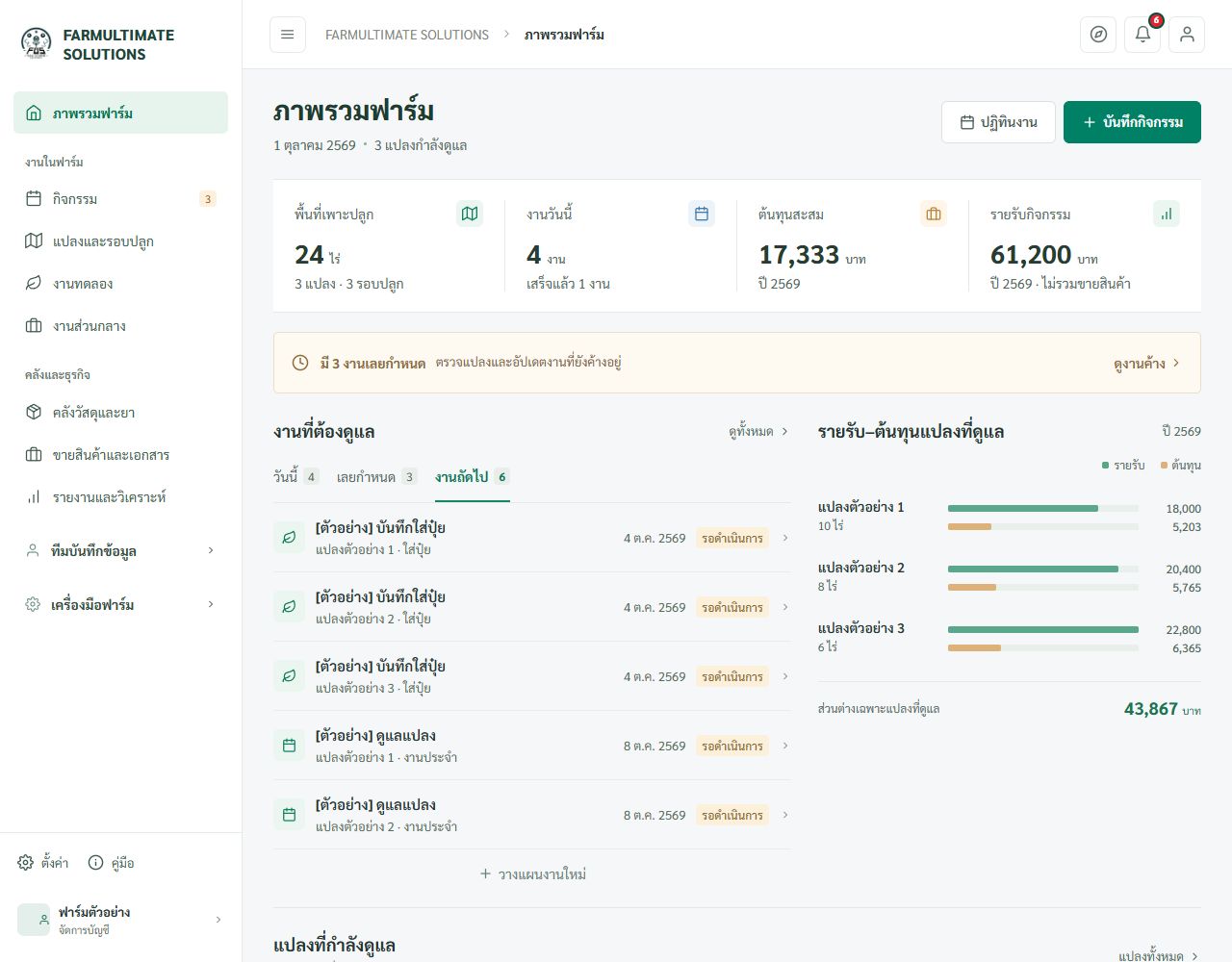Expand ทีมบันทึกข้อมูล section
The height and width of the screenshot is (962, 1232).
(x=120, y=550)
